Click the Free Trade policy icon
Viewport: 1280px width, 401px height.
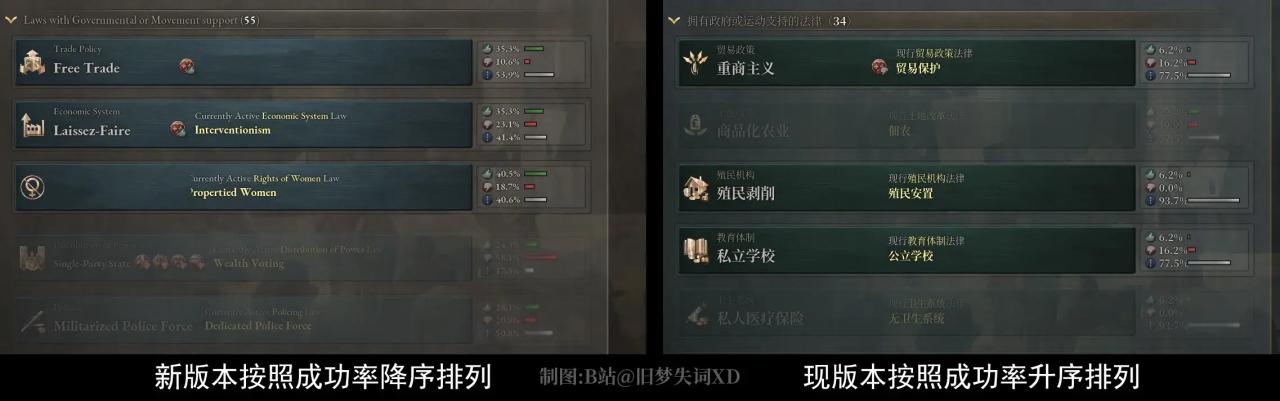[x=32, y=62]
